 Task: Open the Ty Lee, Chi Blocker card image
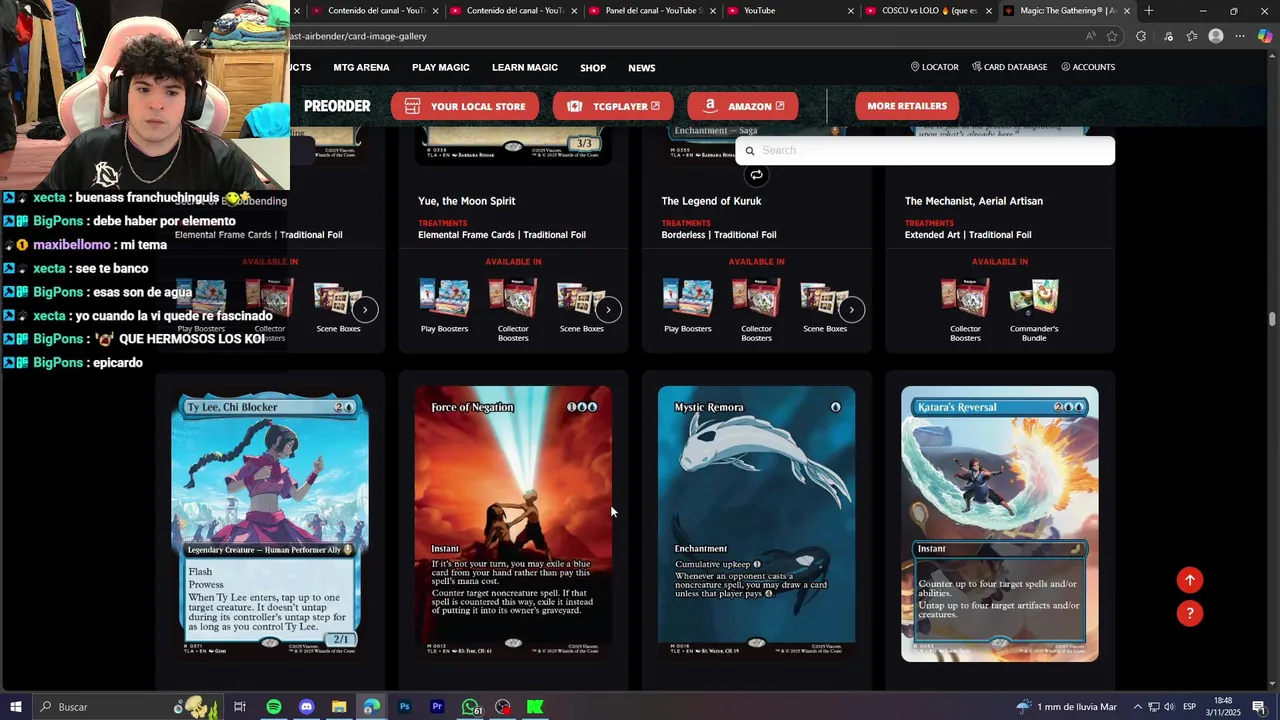tap(270, 524)
